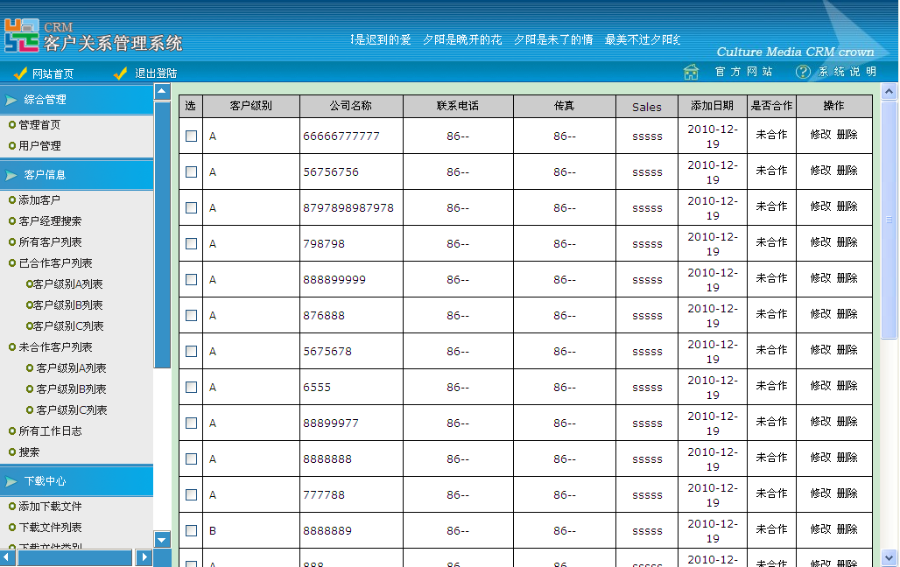Click sidebar horizontal scrollbar left arrow
The width and height of the screenshot is (900, 567).
point(7,557)
